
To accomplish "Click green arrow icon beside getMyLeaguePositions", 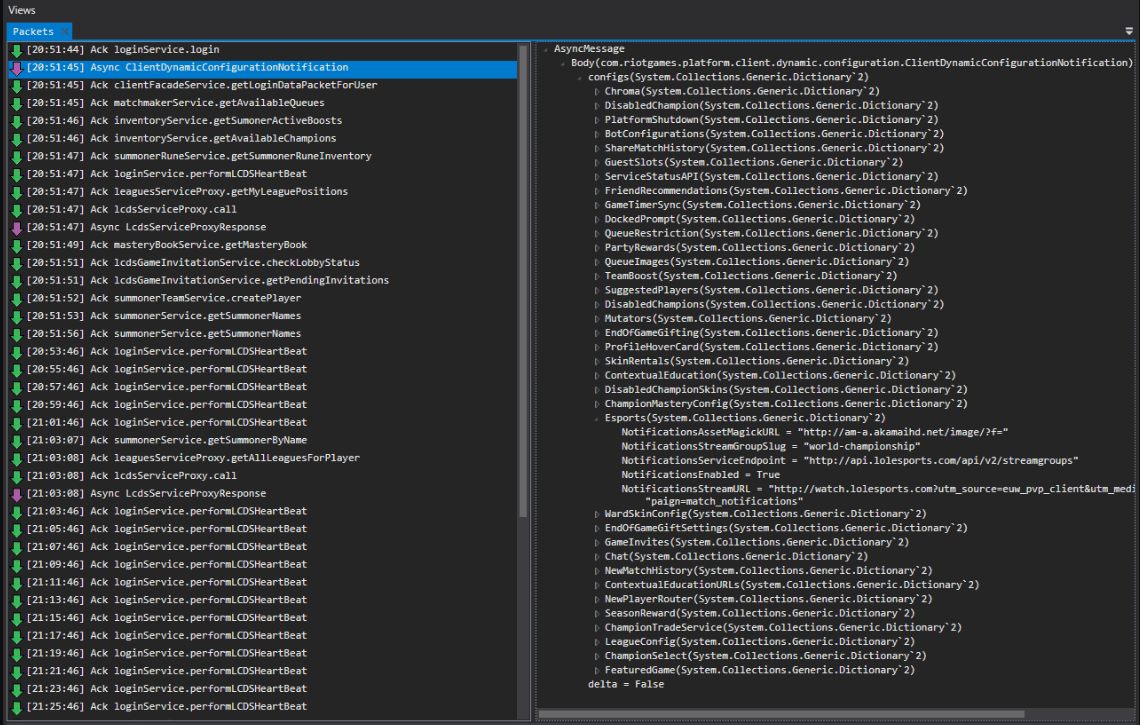I will (x=17, y=193).
